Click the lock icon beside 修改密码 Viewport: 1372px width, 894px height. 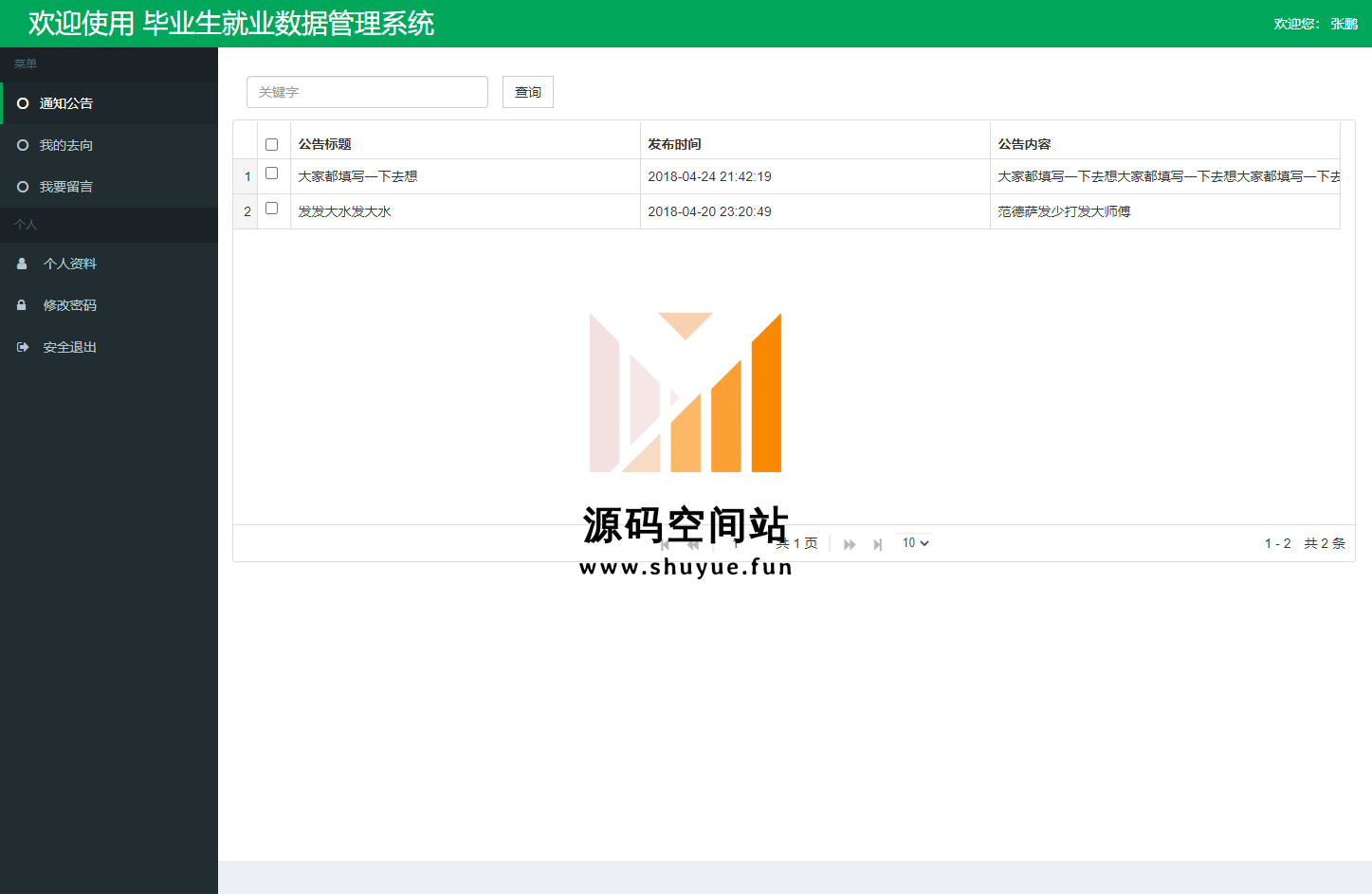(x=22, y=305)
